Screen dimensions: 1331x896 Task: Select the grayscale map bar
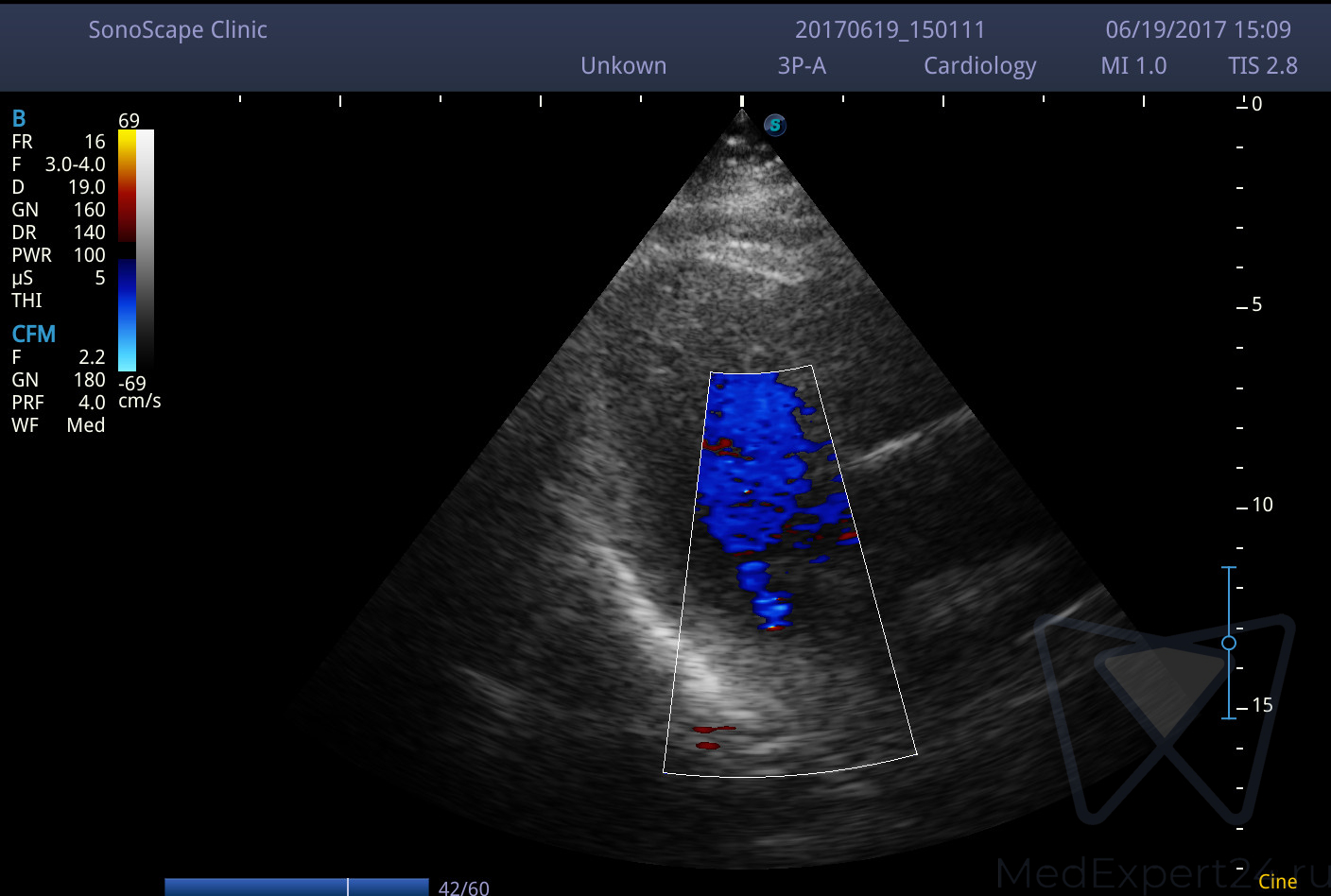coord(145,250)
